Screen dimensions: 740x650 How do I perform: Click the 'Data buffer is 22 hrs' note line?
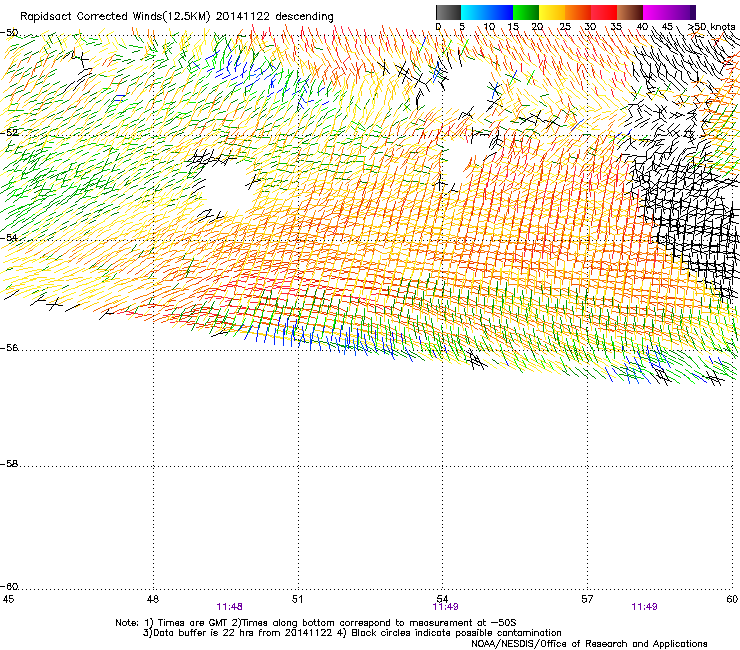pyautogui.click(x=352, y=633)
